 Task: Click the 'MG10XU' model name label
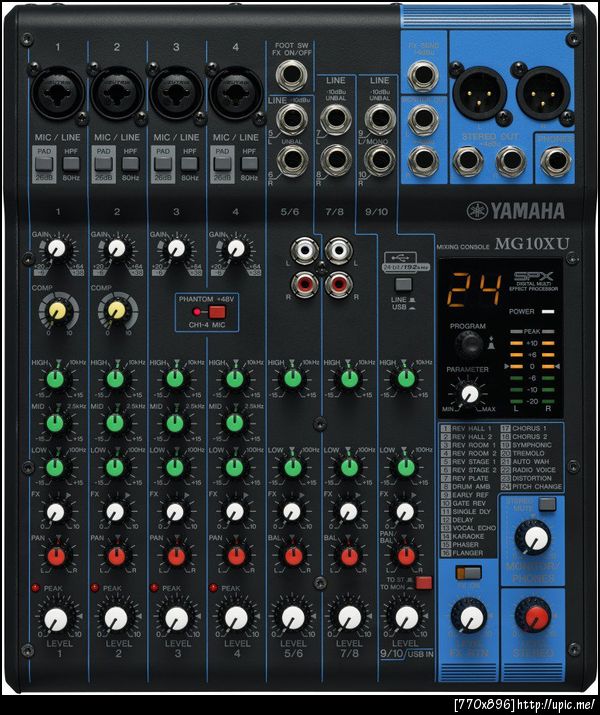[x=532, y=244]
